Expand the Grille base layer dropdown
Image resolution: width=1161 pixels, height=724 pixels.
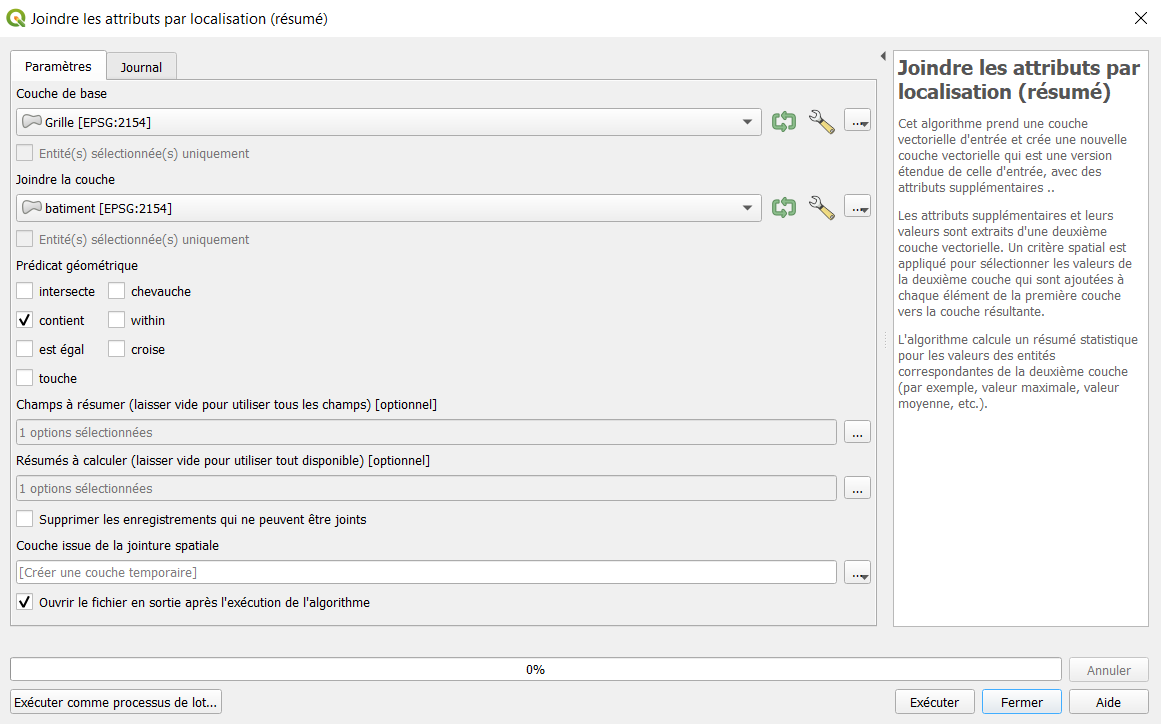click(x=389, y=122)
